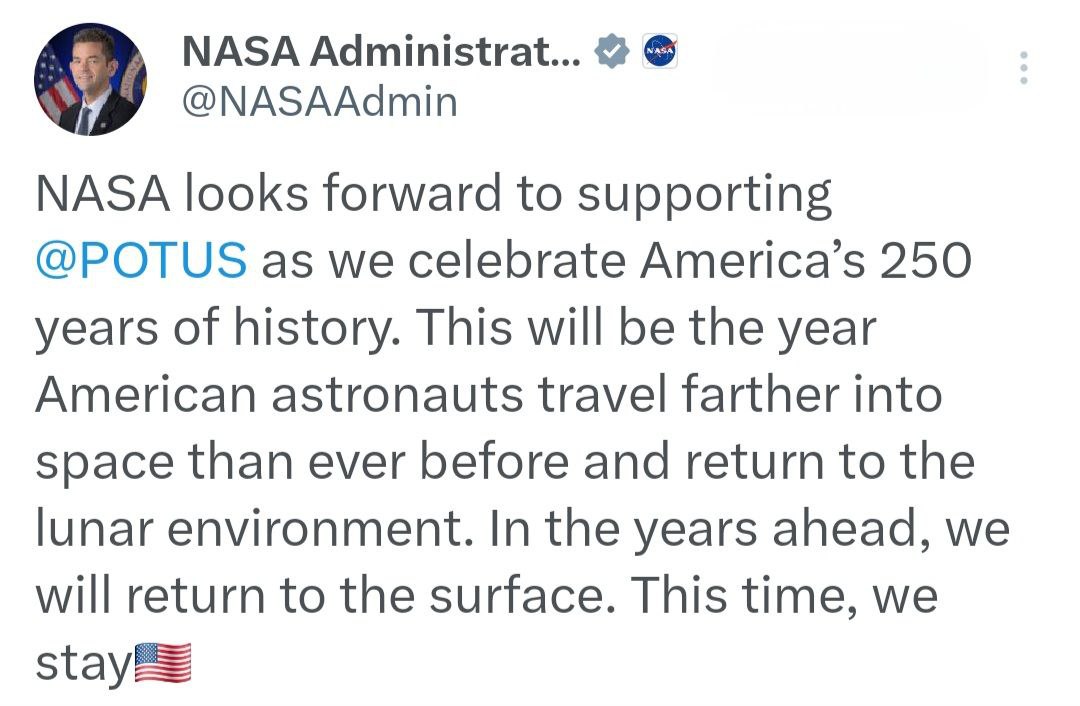
Task: Click the American flag emoji after "stay"
Action: point(163,664)
